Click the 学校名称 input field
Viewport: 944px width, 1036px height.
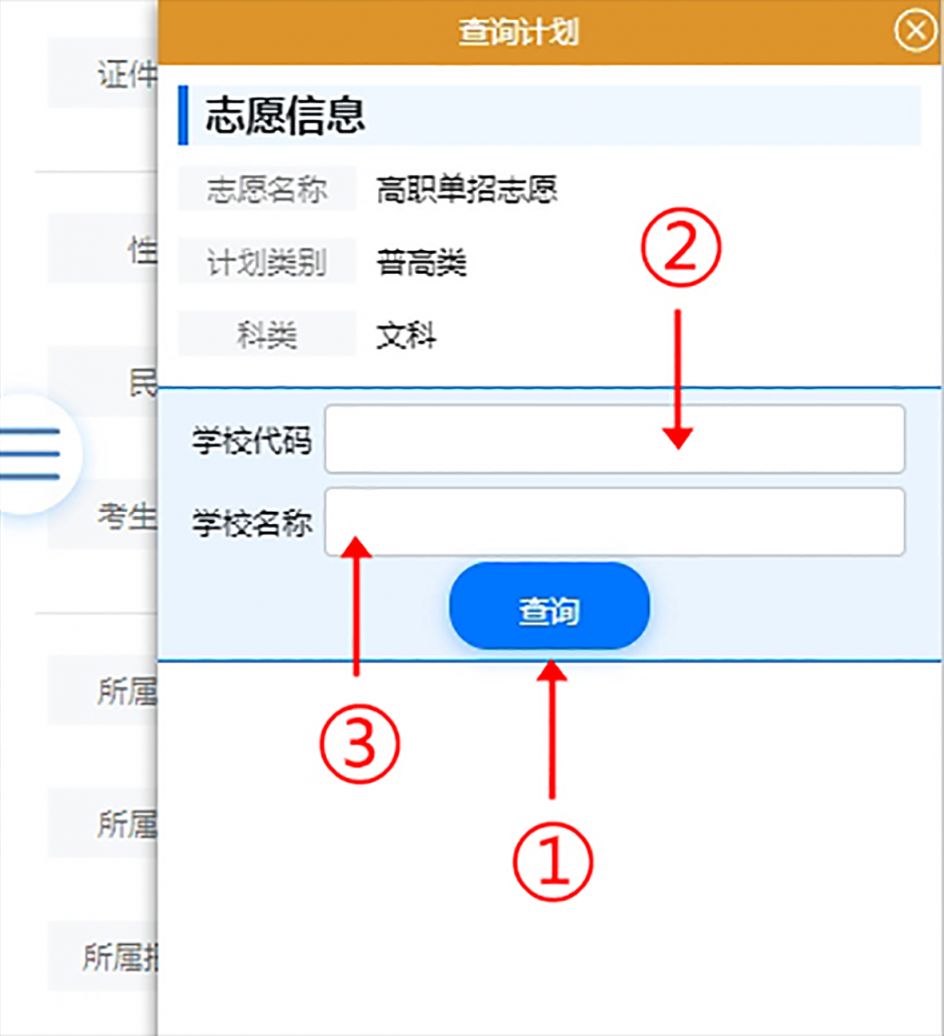click(614, 522)
